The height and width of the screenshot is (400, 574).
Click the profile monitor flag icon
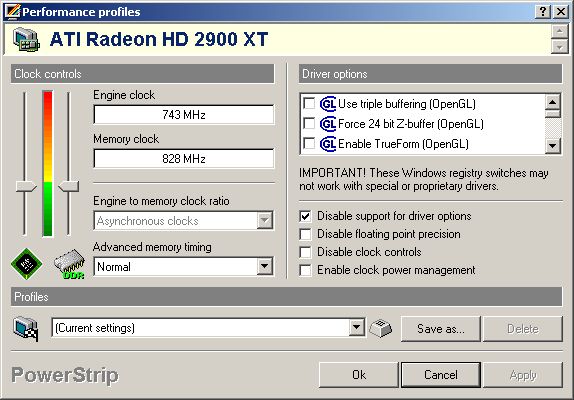[26, 329]
